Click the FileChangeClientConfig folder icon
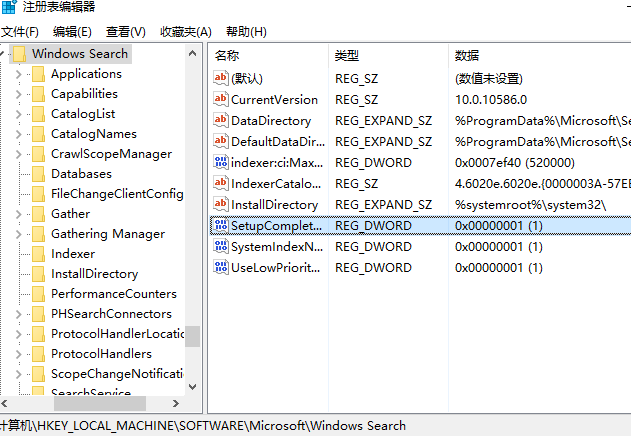 39,194
